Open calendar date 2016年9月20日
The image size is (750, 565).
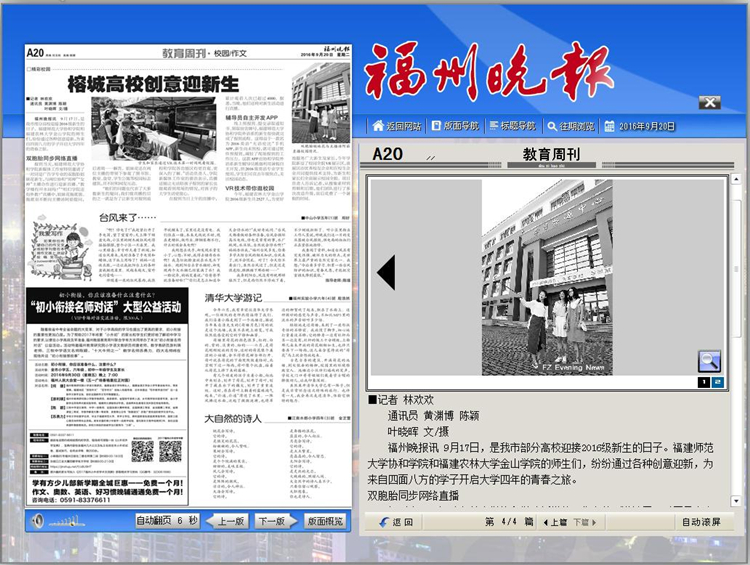pyautogui.click(x=640, y=126)
